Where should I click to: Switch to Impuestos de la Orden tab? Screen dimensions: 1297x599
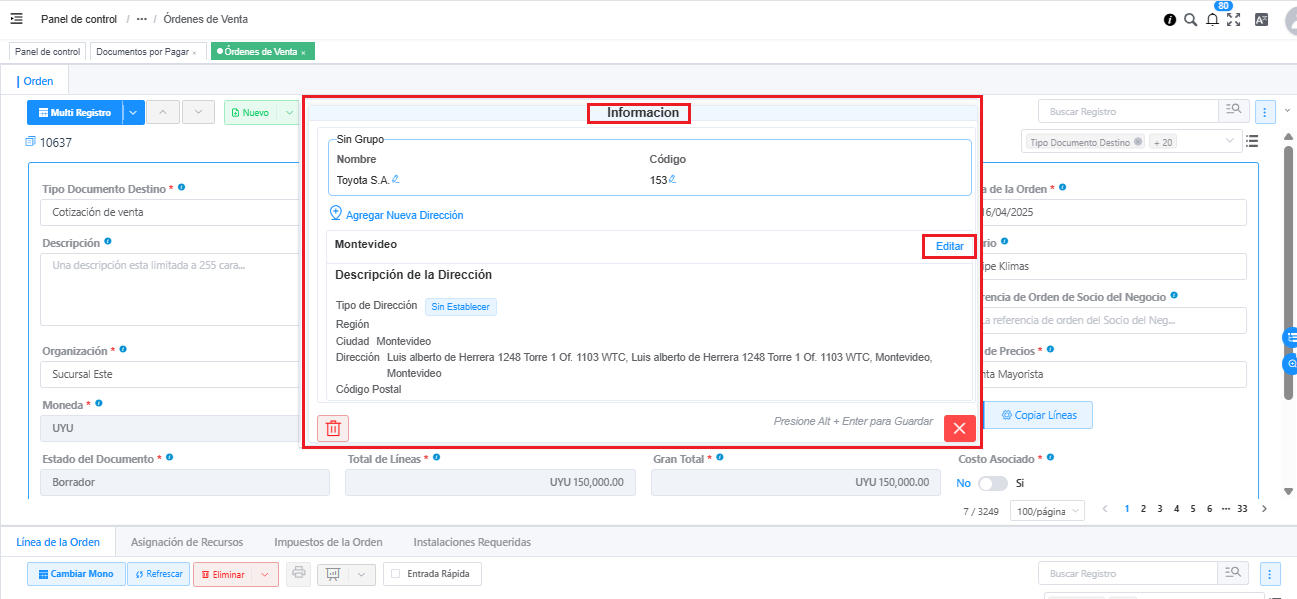click(x=328, y=542)
